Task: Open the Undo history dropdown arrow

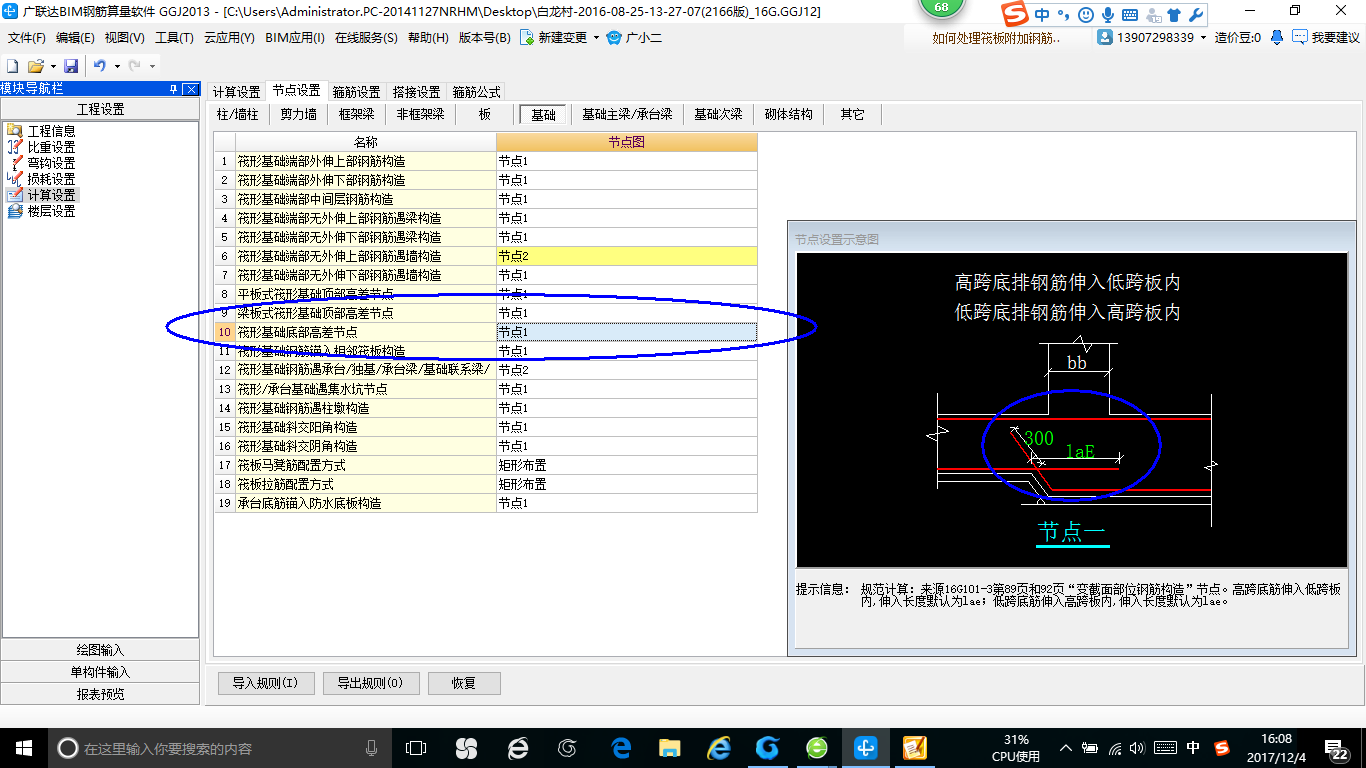Action: coord(116,66)
